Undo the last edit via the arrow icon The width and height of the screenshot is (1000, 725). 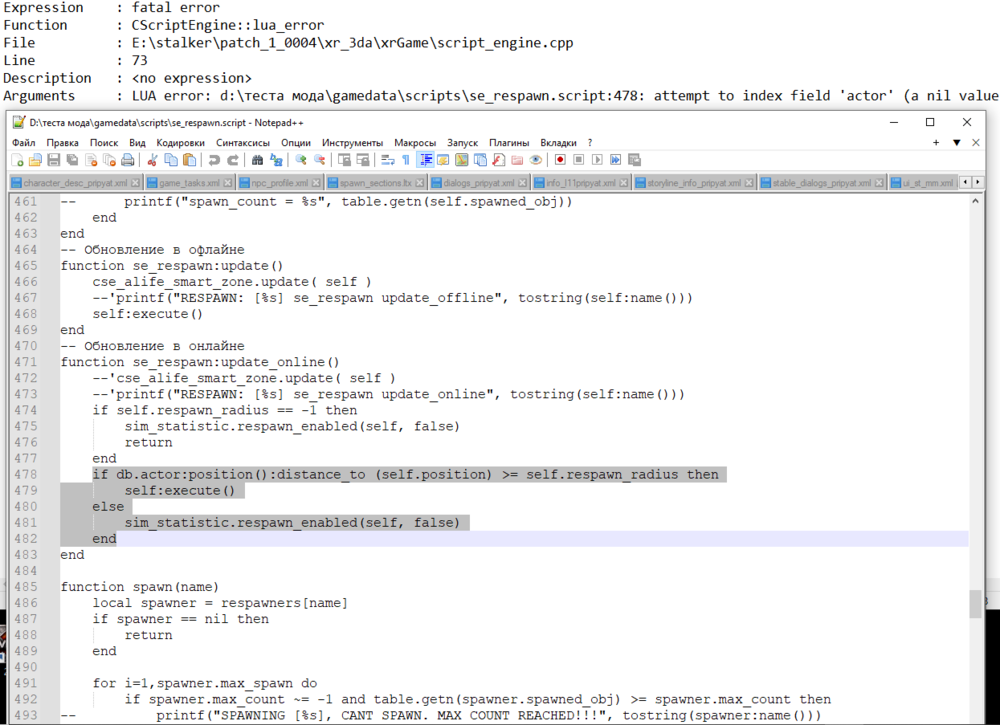[x=213, y=160]
